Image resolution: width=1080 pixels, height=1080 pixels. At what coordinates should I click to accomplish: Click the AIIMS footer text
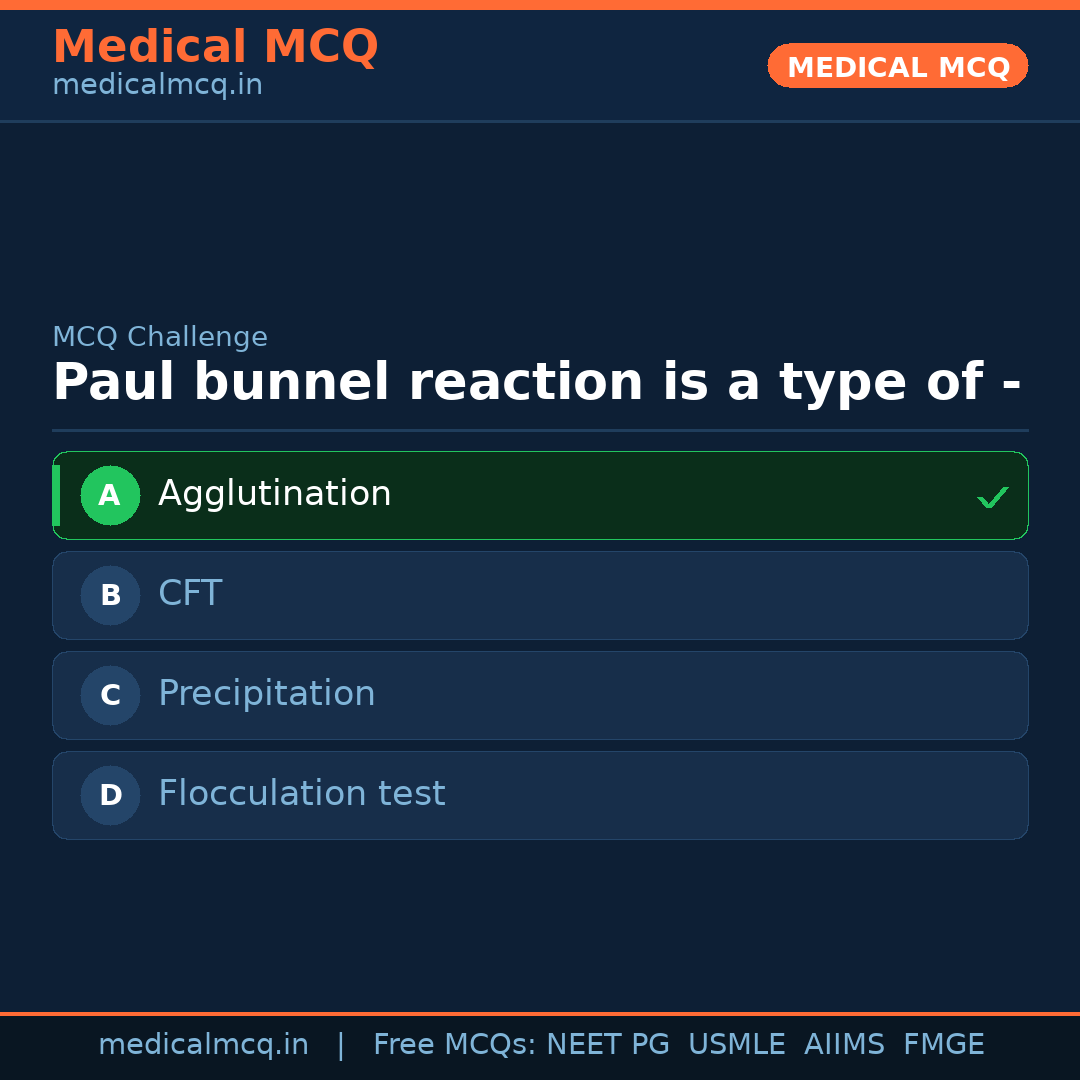point(844,1045)
